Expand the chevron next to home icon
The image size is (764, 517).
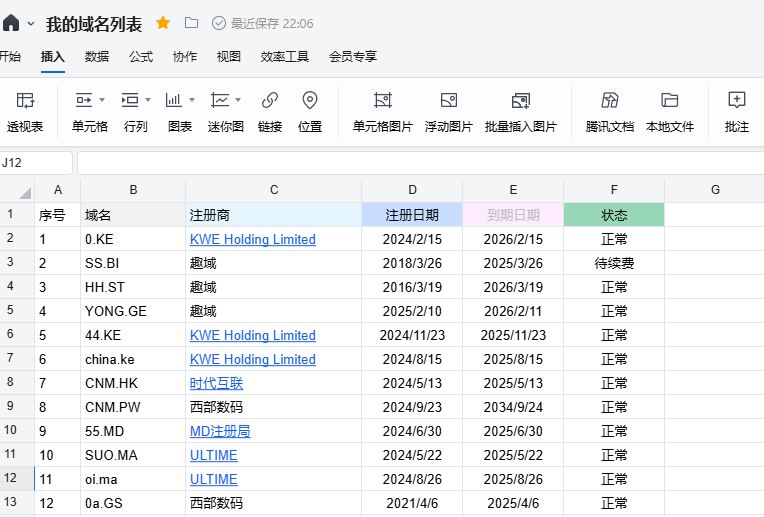pyautogui.click(x=31, y=23)
